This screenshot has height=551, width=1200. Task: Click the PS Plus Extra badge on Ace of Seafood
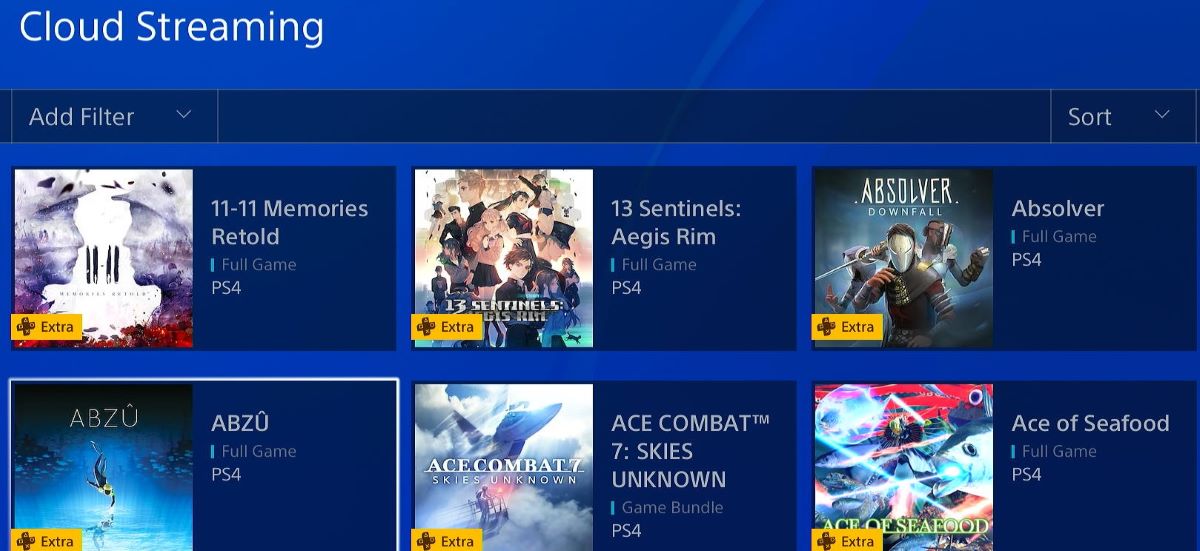[847, 540]
